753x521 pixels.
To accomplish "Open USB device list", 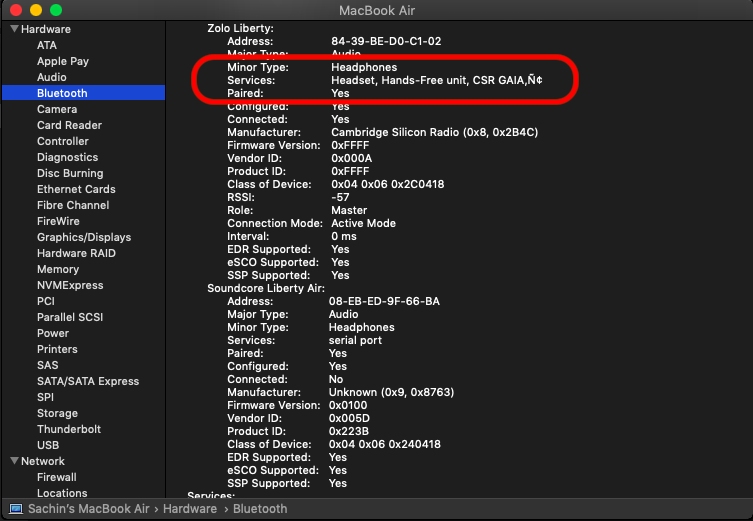I will pyautogui.click(x=48, y=445).
